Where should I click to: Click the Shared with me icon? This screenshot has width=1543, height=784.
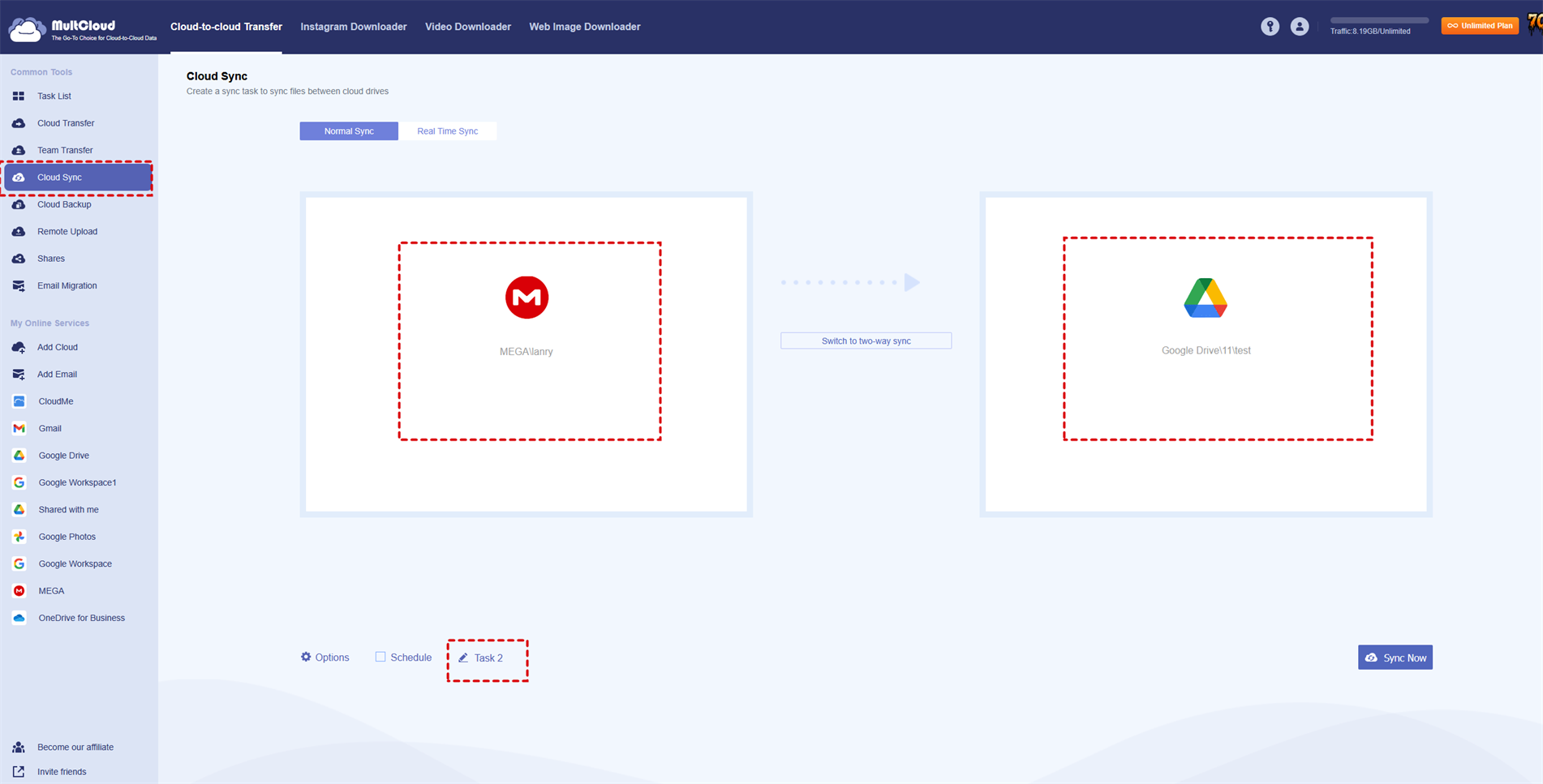(x=19, y=510)
